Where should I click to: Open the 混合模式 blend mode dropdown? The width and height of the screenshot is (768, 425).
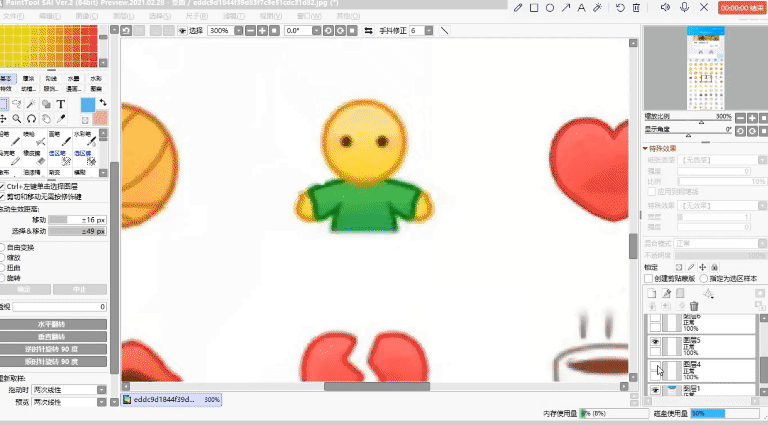762,243
